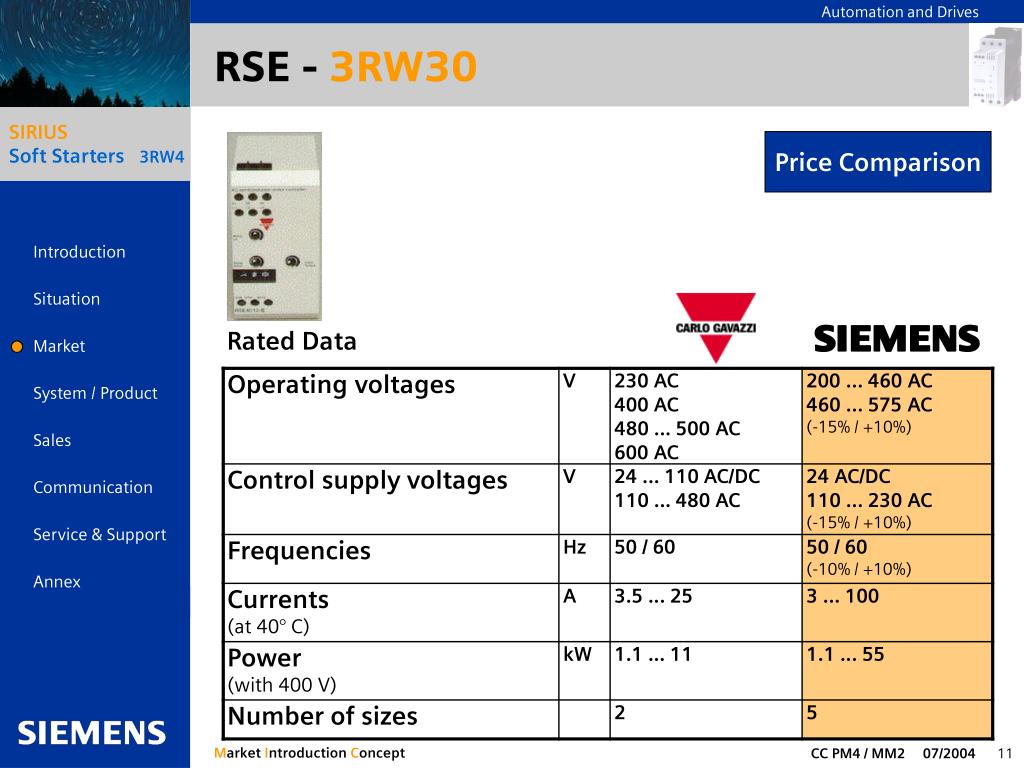The height and width of the screenshot is (768, 1024).
Task: Select the Market navigation item
Action: pos(59,346)
